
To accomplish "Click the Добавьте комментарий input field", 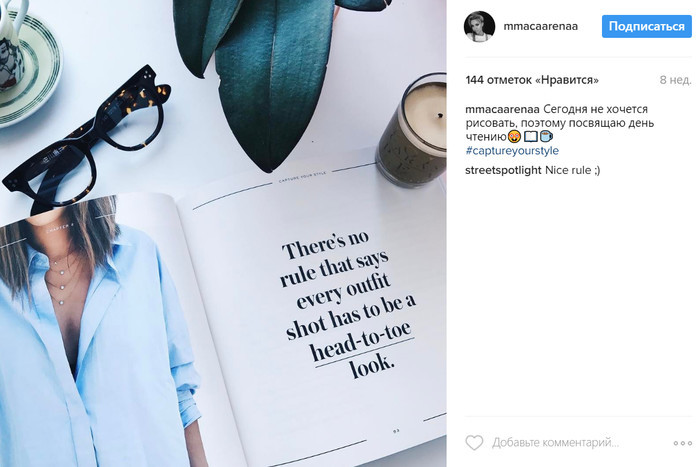I will point(555,442).
